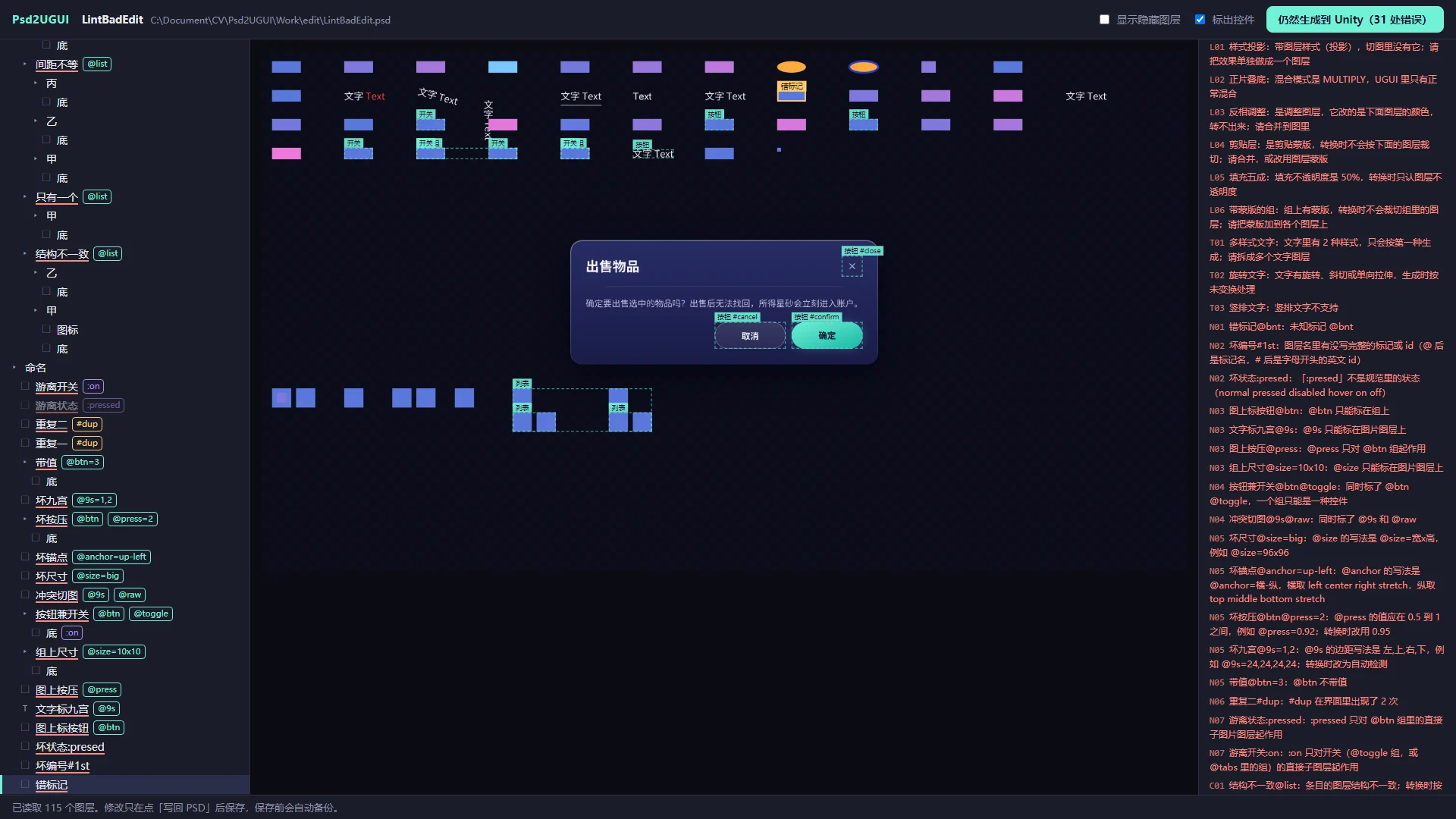Click the layer icon beside 重复一
The height and width of the screenshot is (819, 1456).
25,443
